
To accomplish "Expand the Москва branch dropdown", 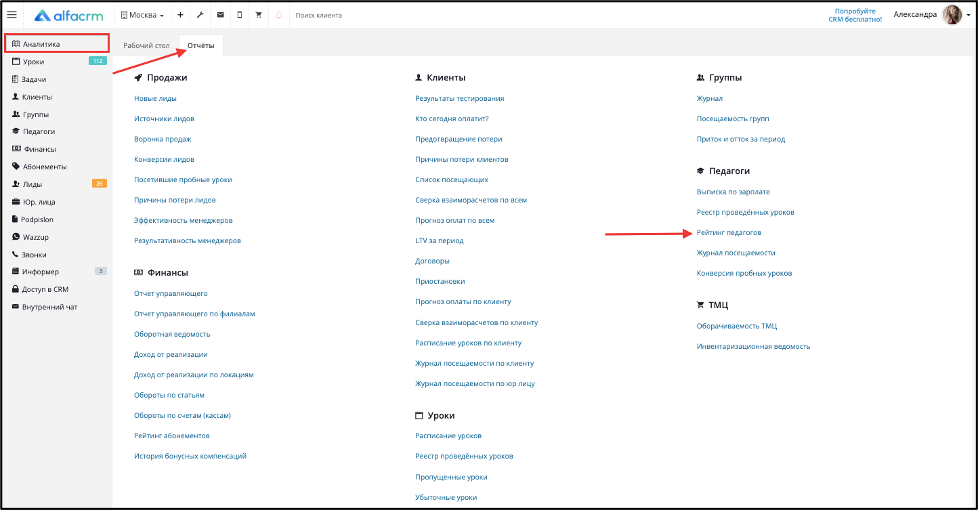I will [x=142, y=15].
